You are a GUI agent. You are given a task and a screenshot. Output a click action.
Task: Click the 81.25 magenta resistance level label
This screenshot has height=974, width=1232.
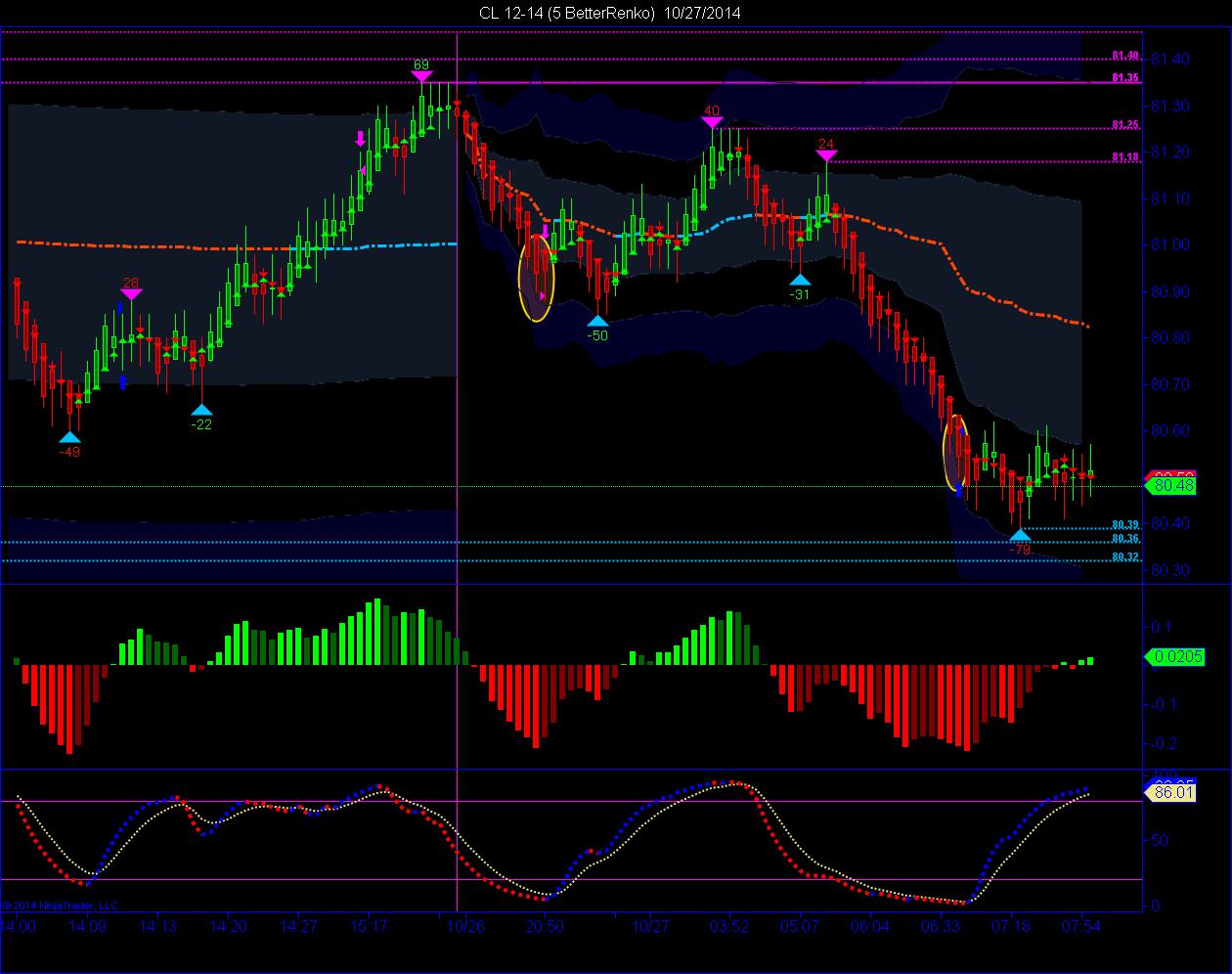pyautogui.click(x=1125, y=125)
